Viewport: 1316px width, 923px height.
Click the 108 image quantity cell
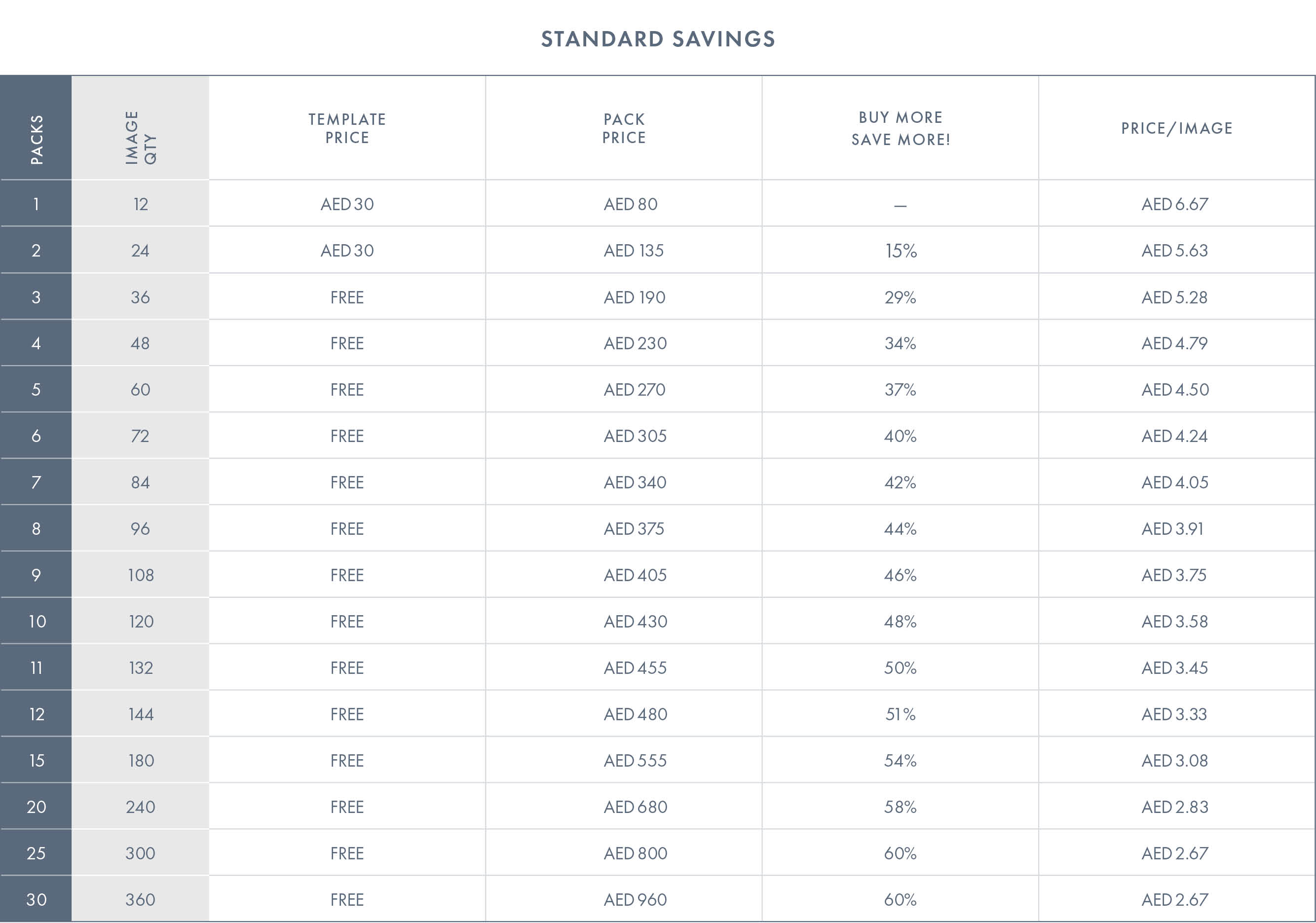tap(141, 575)
